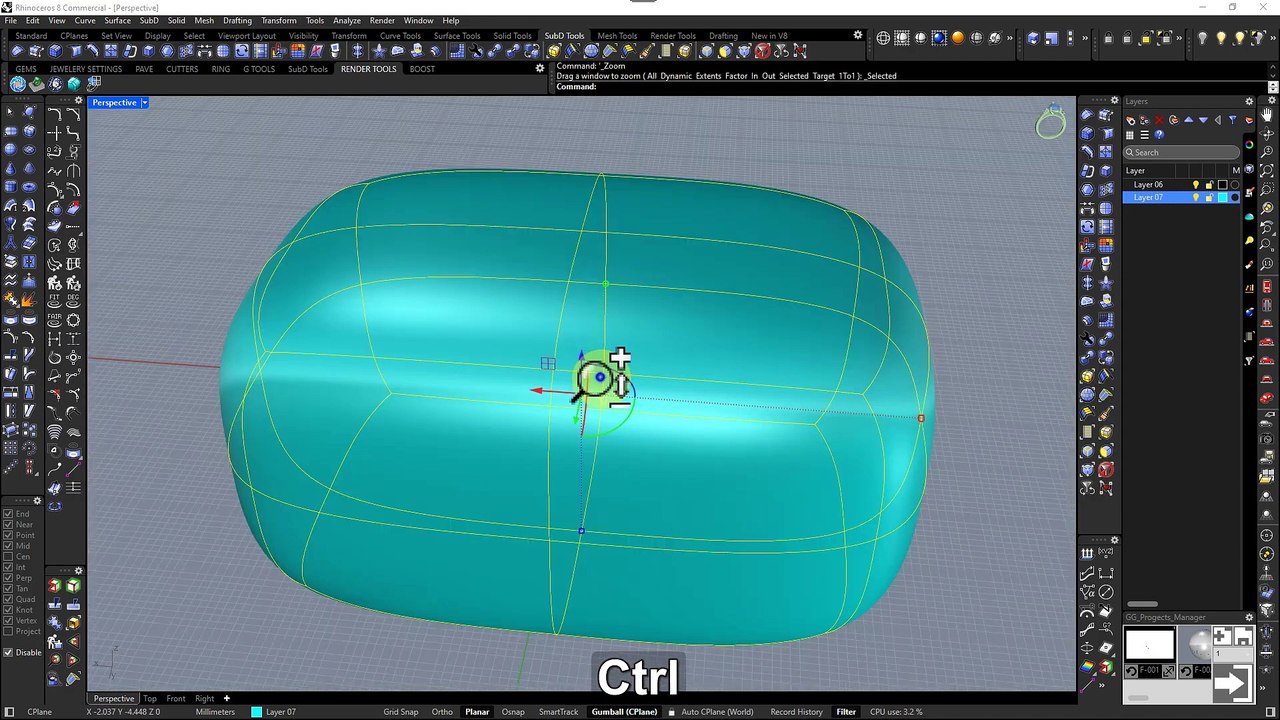Image resolution: width=1280 pixels, height=720 pixels.
Task: Toggle the Point osnap checkbox
Action: 8,535
